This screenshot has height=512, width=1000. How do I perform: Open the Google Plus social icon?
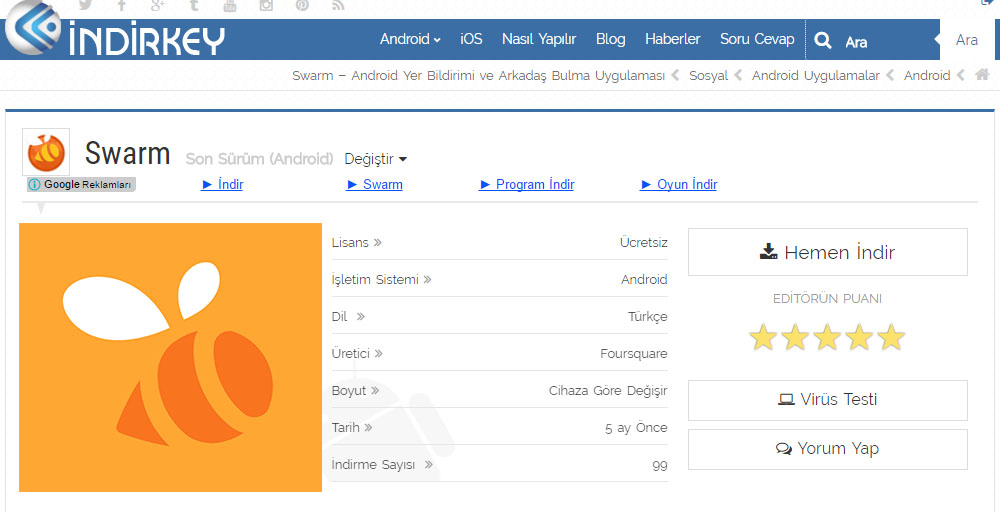(x=158, y=5)
